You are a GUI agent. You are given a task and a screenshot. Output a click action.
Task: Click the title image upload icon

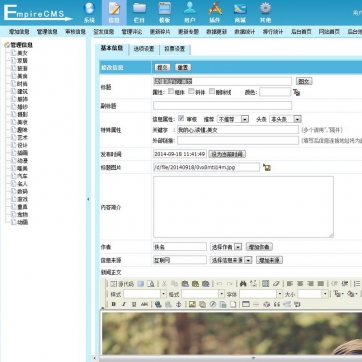pyautogui.click(x=267, y=167)
